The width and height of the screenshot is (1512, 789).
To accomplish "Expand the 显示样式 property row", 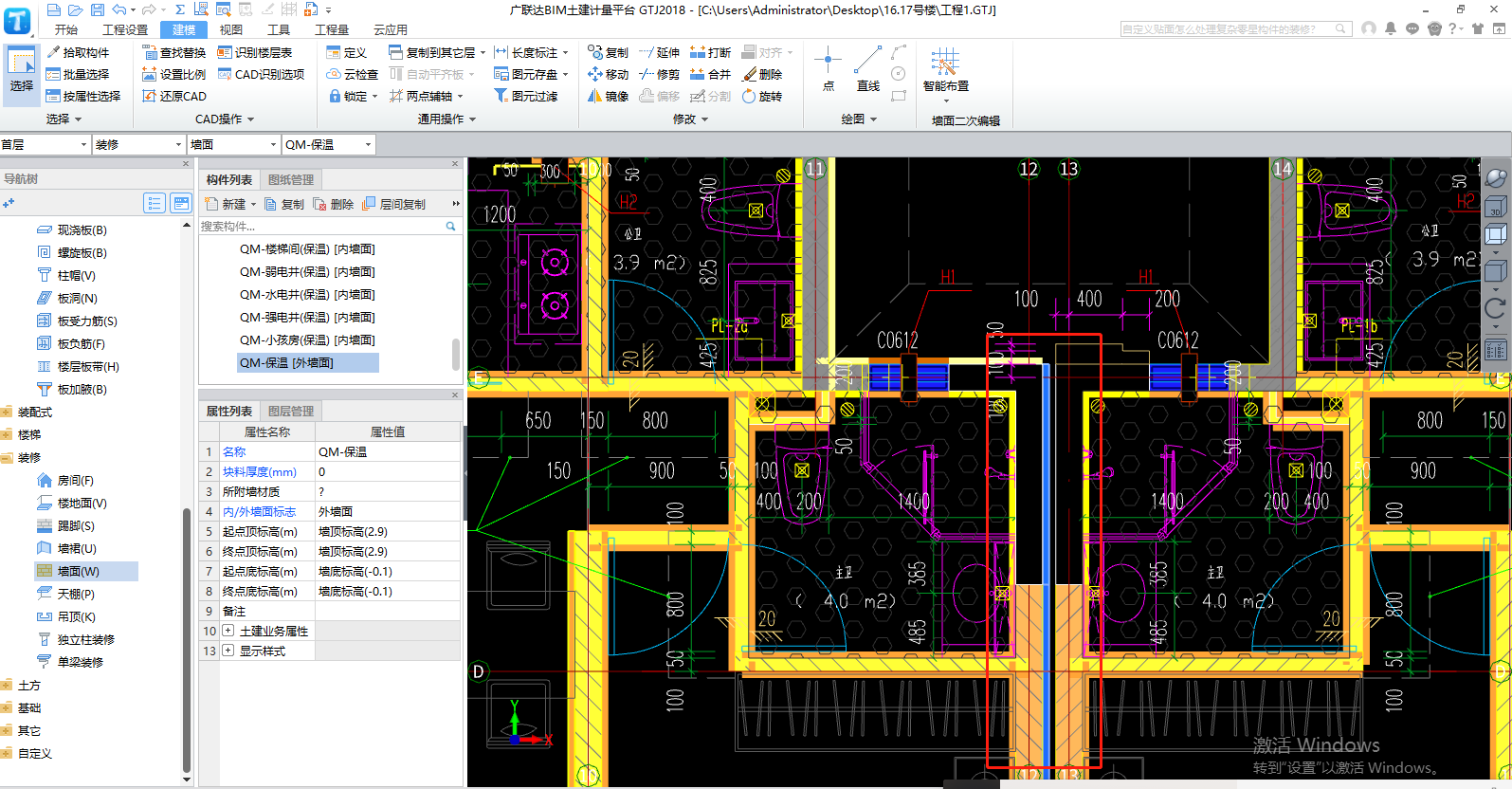I will coord(228,651).
